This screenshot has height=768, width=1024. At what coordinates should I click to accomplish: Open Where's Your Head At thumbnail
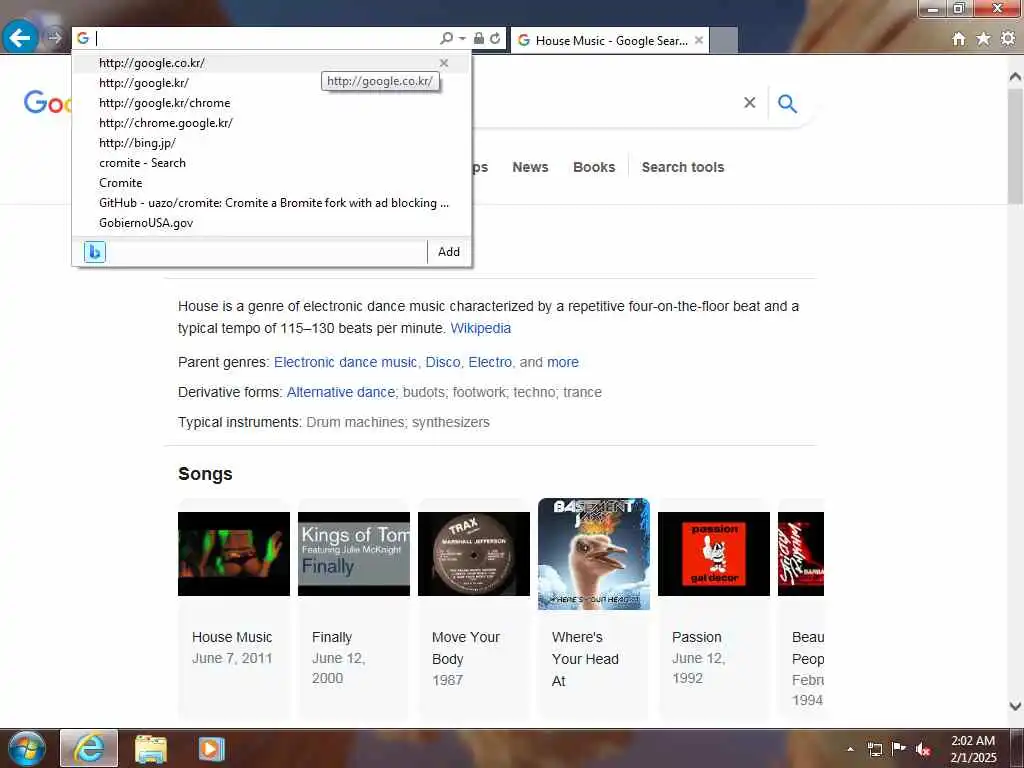tap(594, 554)
